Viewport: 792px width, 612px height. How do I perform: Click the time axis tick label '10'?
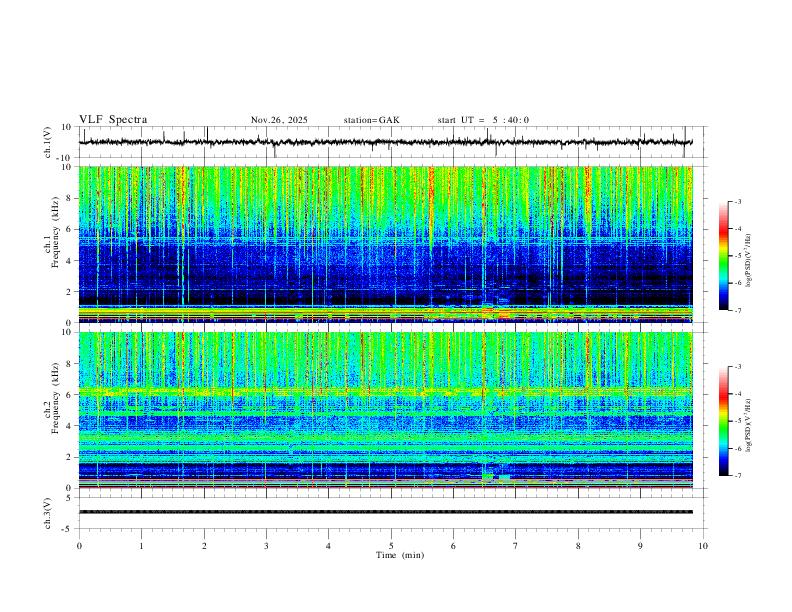click(703, 546)
